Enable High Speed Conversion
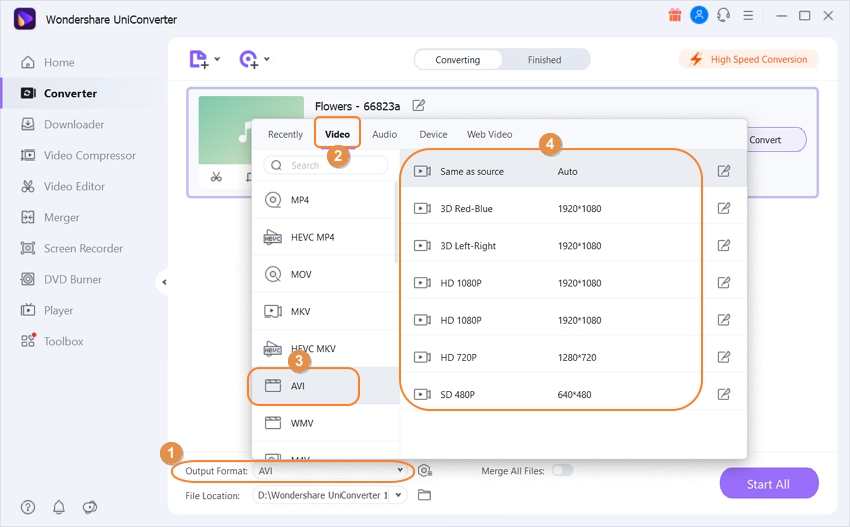This screenshot has width=850, height=527. [x=748, y=59]
